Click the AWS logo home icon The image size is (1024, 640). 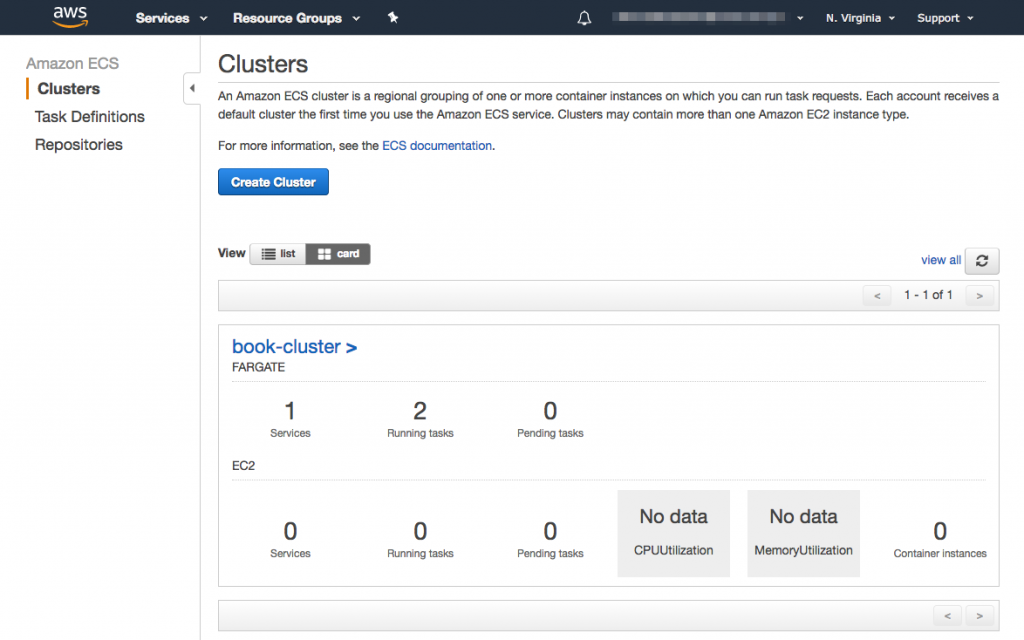coord(70,17)
